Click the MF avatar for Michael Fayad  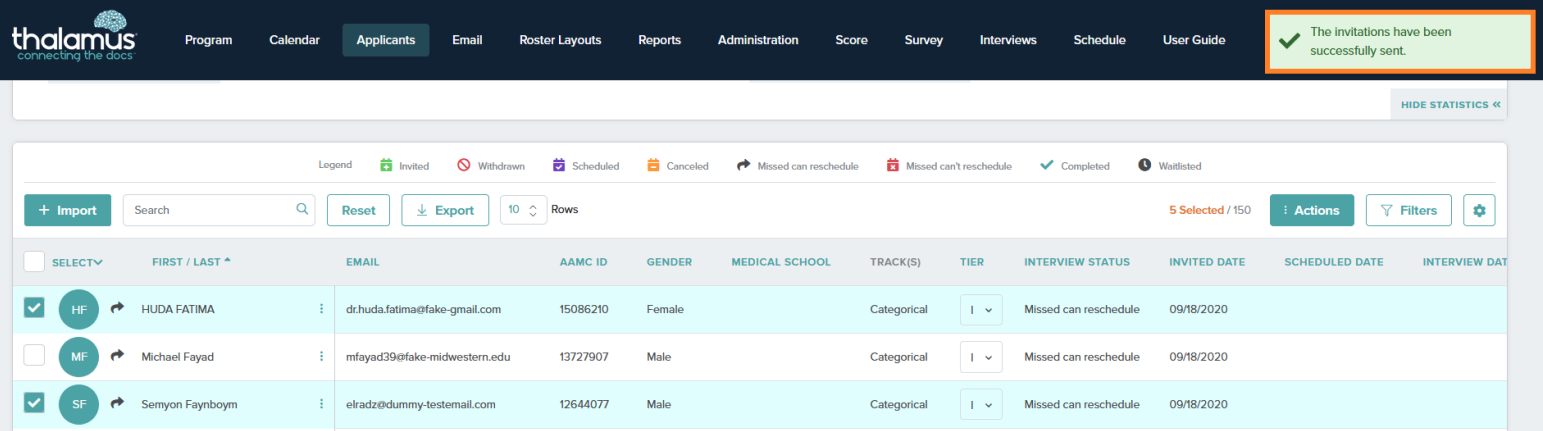[79, 357]
